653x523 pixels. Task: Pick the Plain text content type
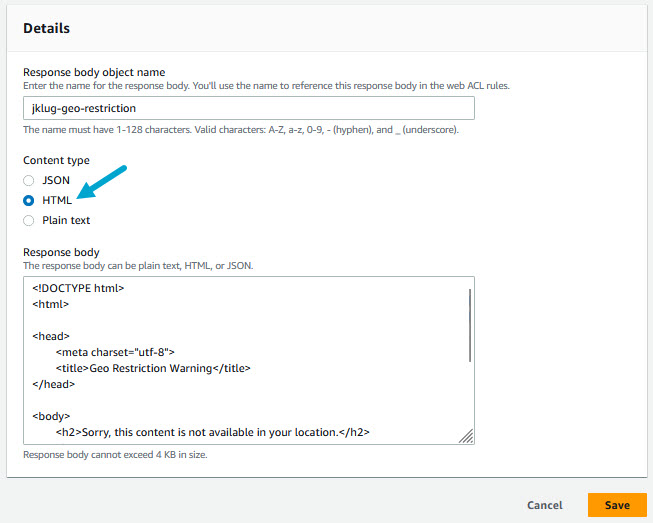29,220
